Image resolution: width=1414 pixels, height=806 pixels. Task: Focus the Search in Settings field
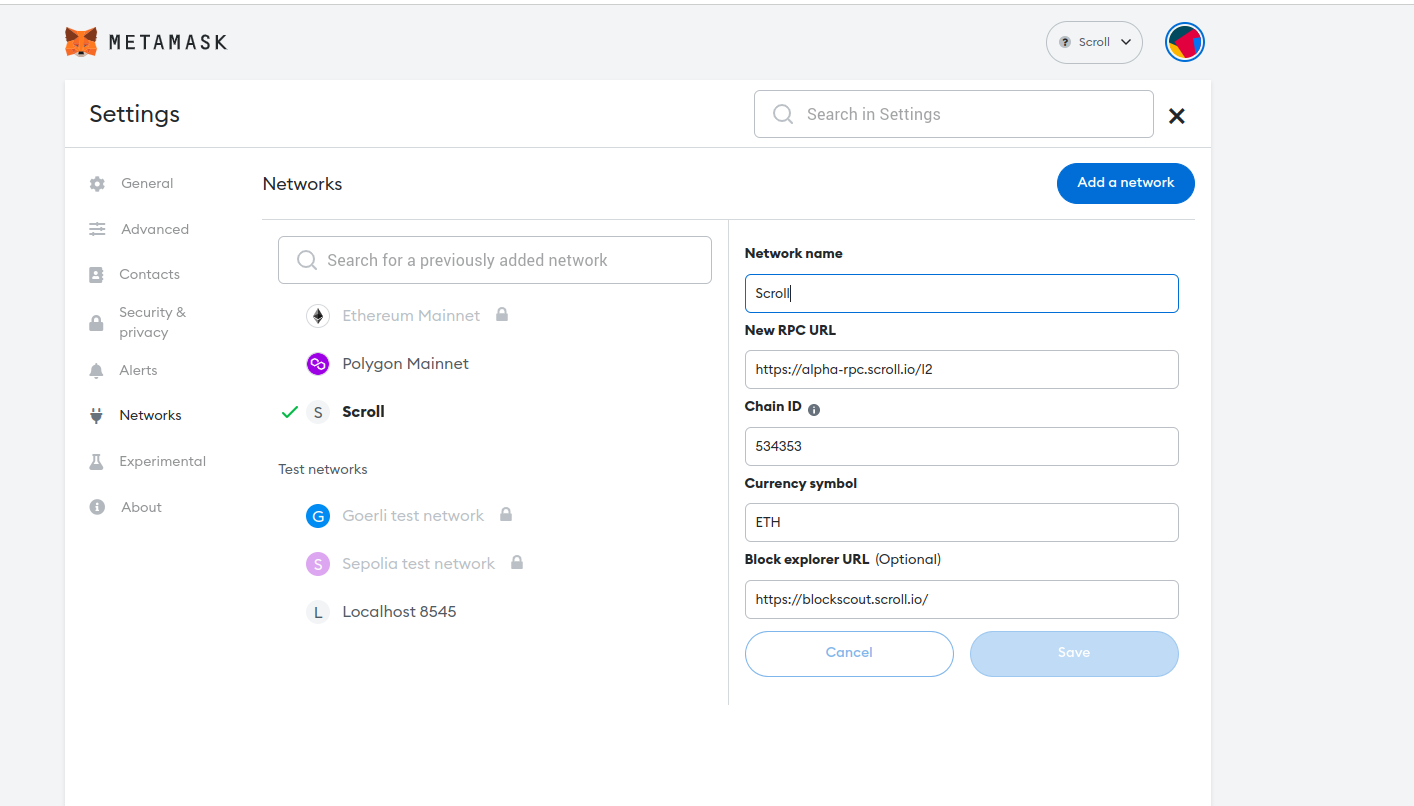953,114
